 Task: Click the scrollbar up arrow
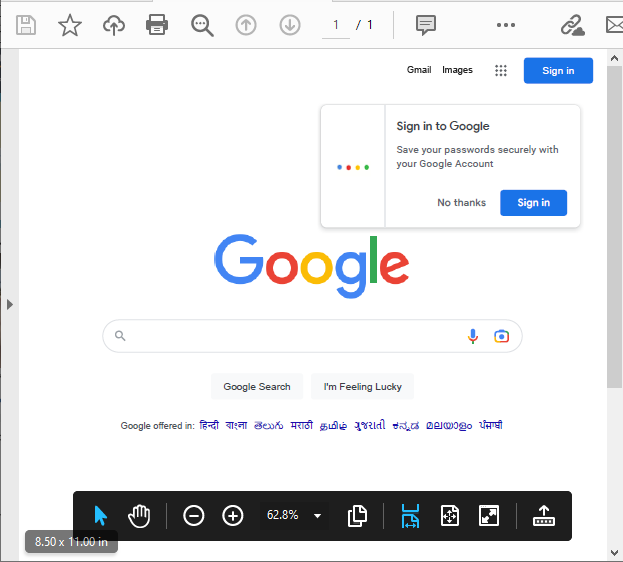[614, 58]
